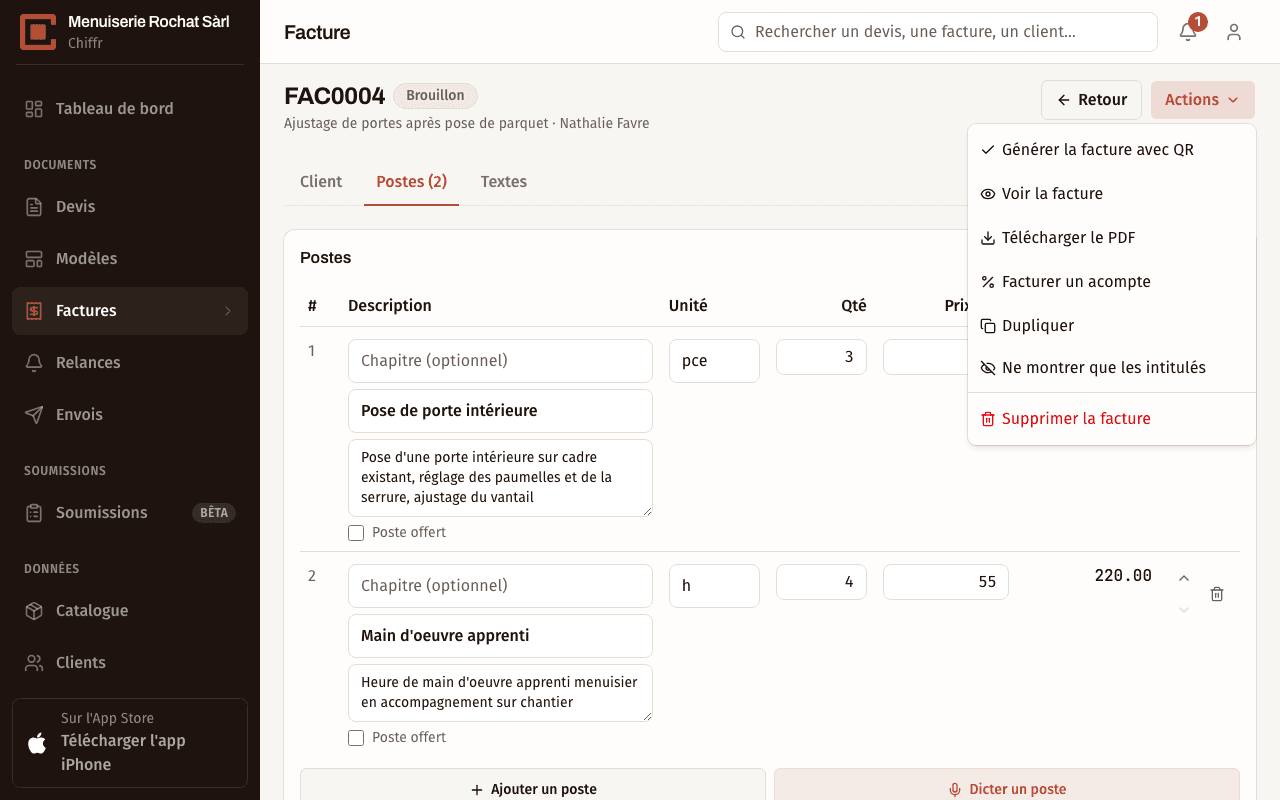The height and width of the screenshot is (800, 1280).
Task: Focus the search field for devis, facture, client
Action: (x=938, y=32)
